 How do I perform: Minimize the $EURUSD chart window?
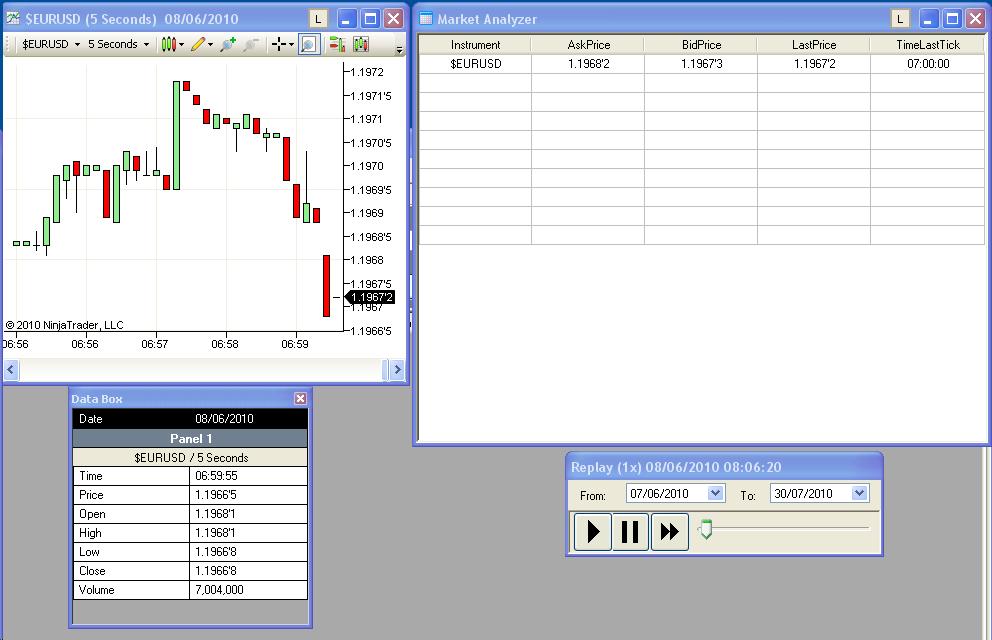tap(346, 19)
